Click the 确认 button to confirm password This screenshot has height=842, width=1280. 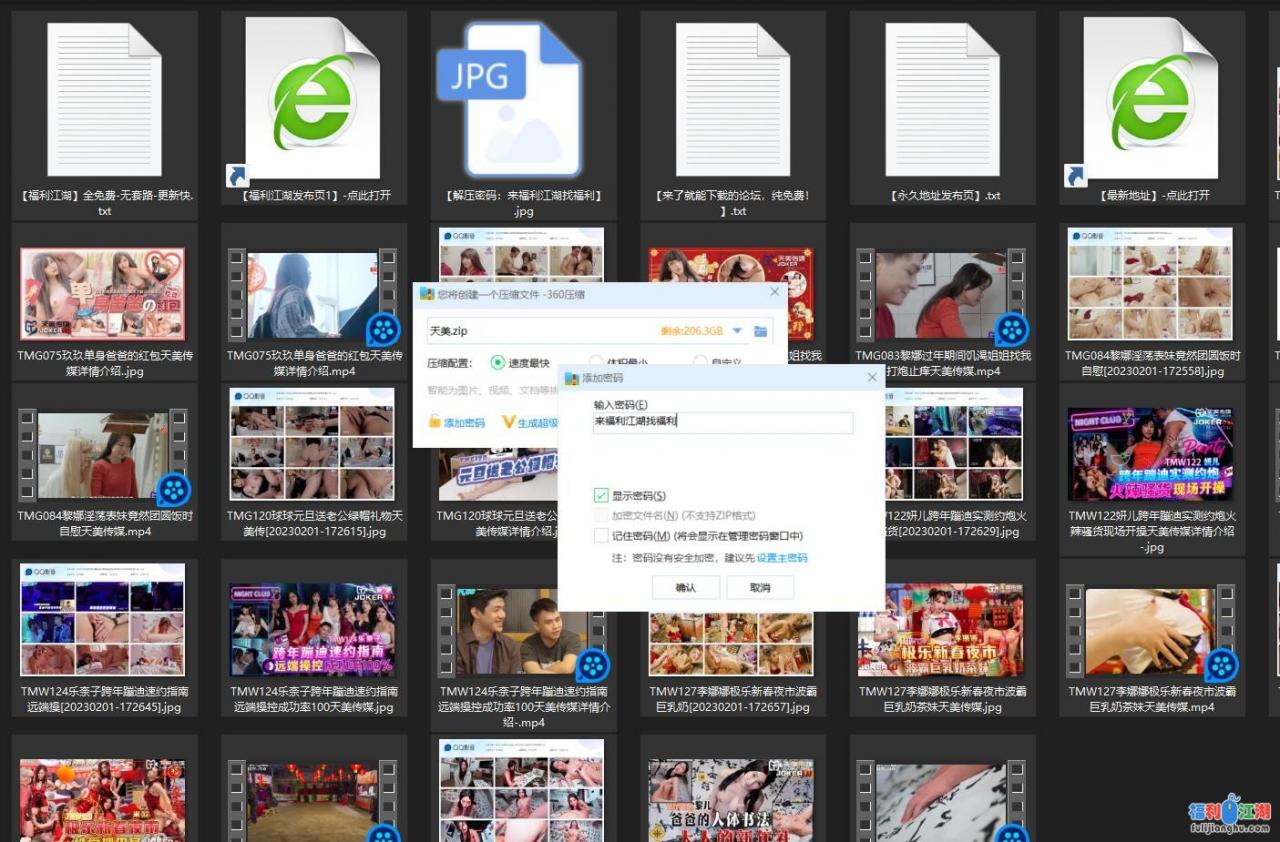point(685,587)
